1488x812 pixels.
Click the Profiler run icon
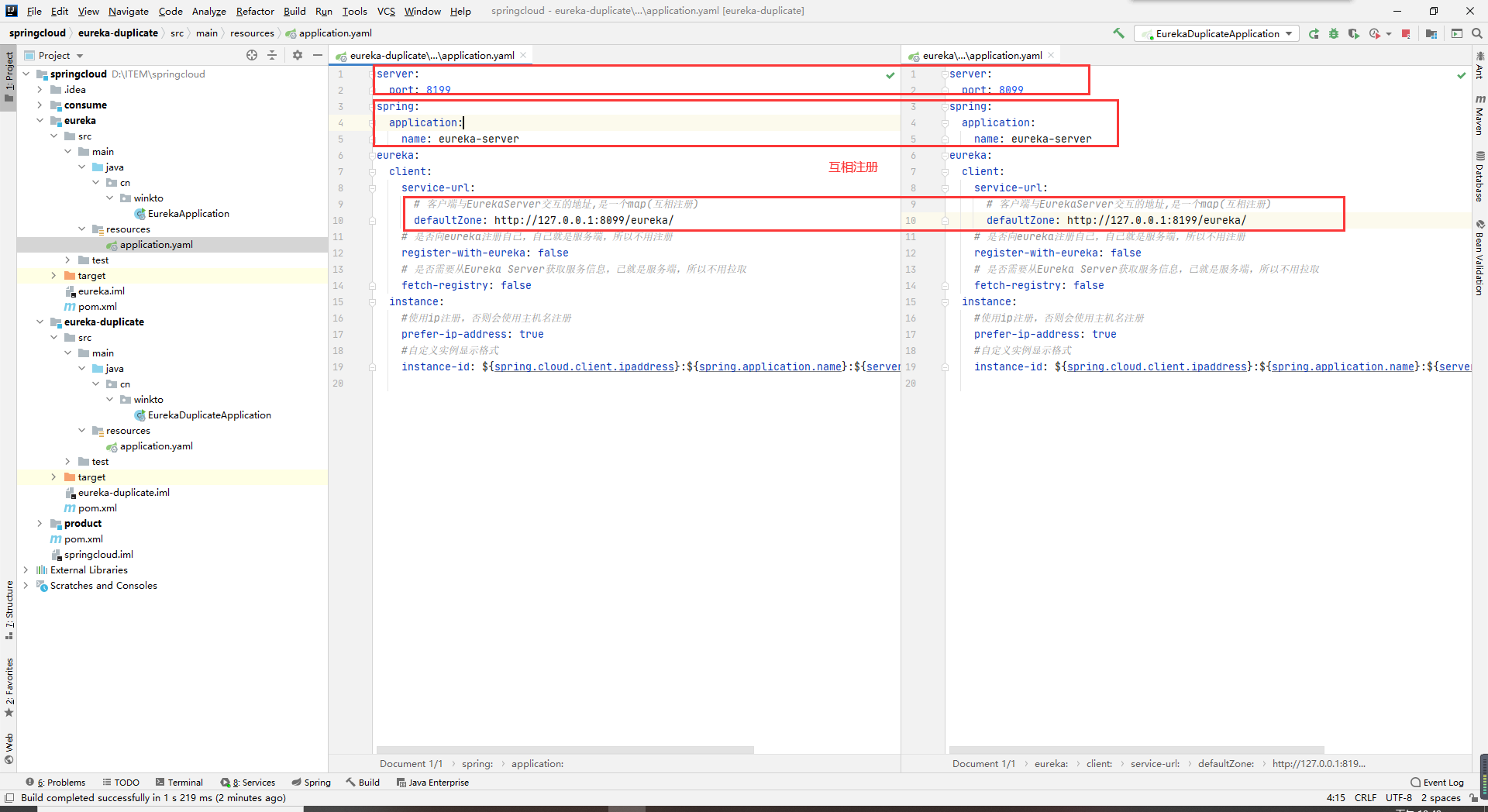pyautogui.click(x=1374, y=33)
